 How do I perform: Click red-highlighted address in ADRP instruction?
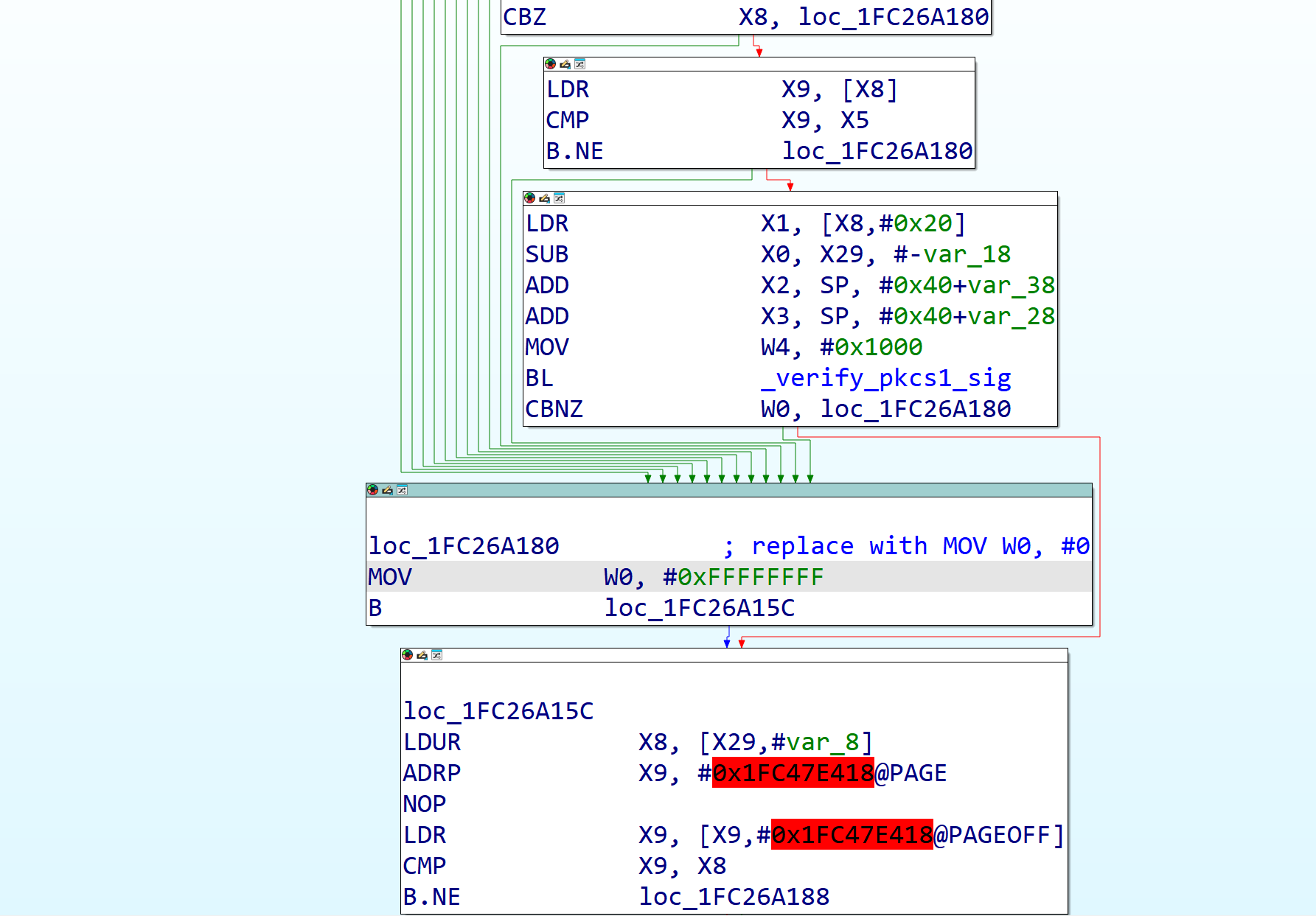click(x=793, y=773)
